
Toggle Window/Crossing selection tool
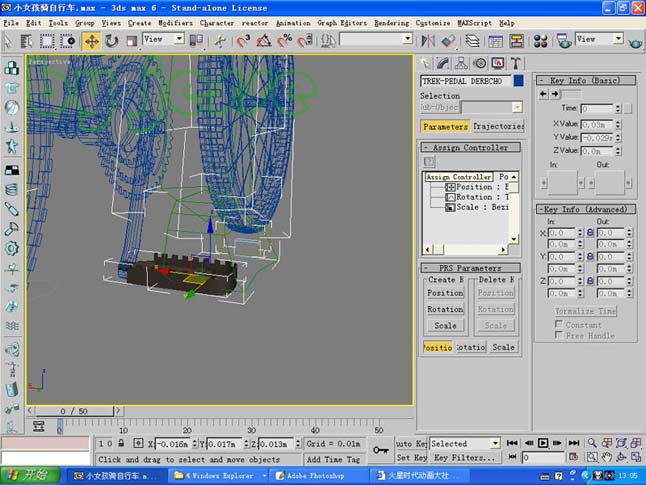pos(68,41)
